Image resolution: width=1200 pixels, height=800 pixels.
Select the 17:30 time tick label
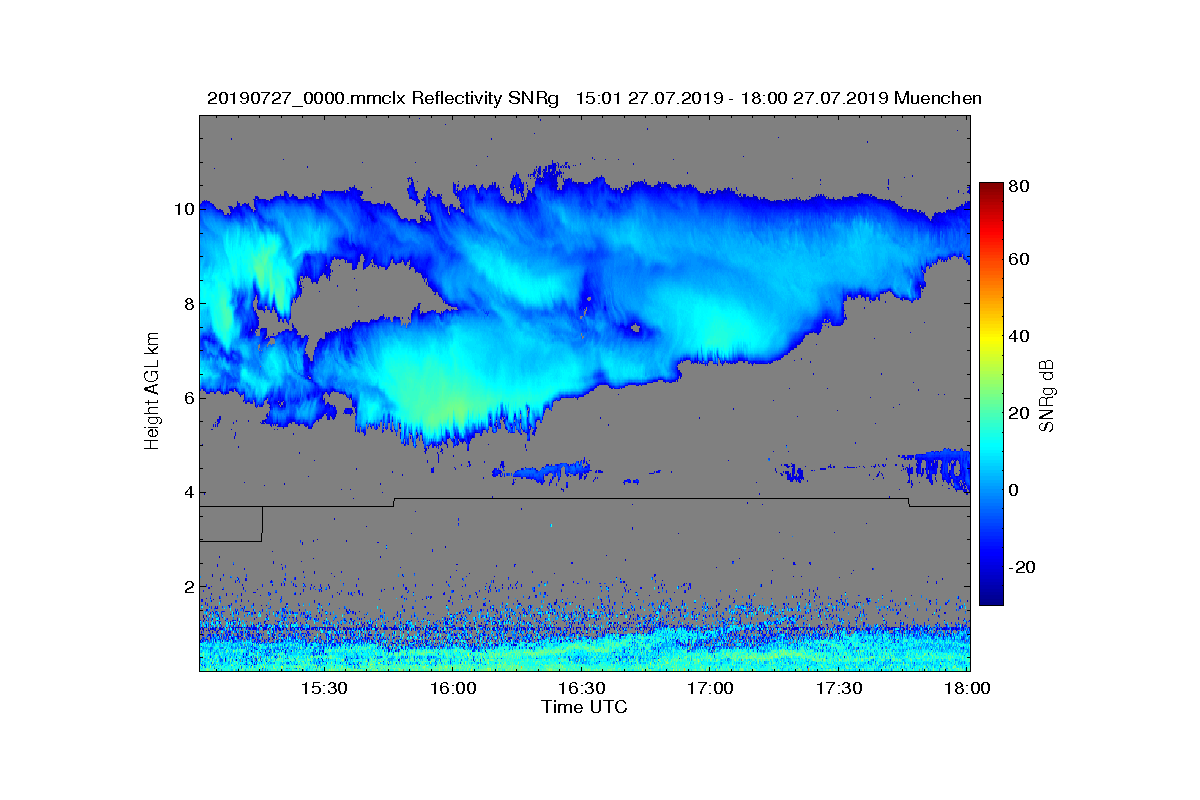[840, 689]
